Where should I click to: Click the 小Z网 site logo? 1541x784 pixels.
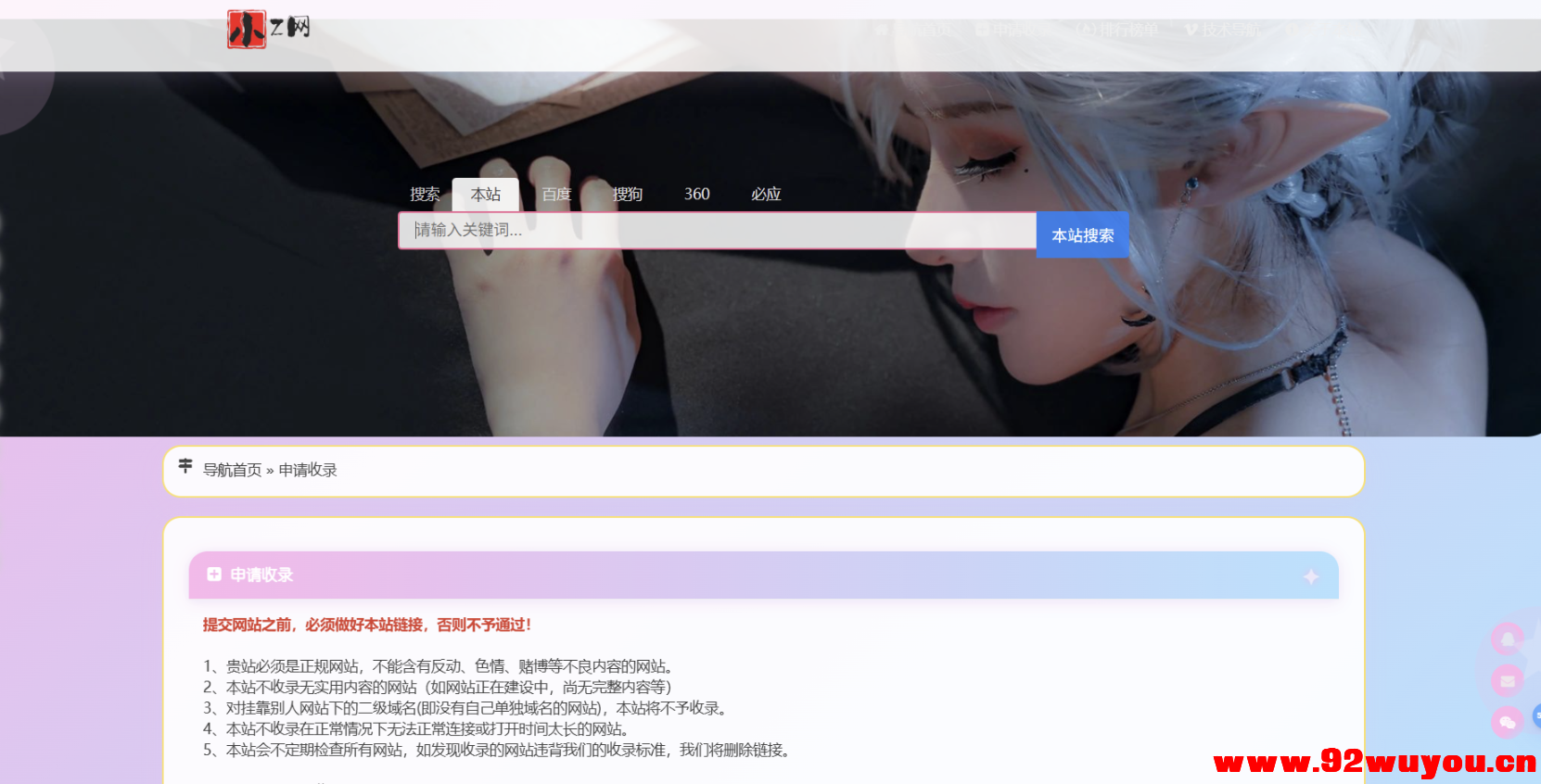[x=268, y=29]
